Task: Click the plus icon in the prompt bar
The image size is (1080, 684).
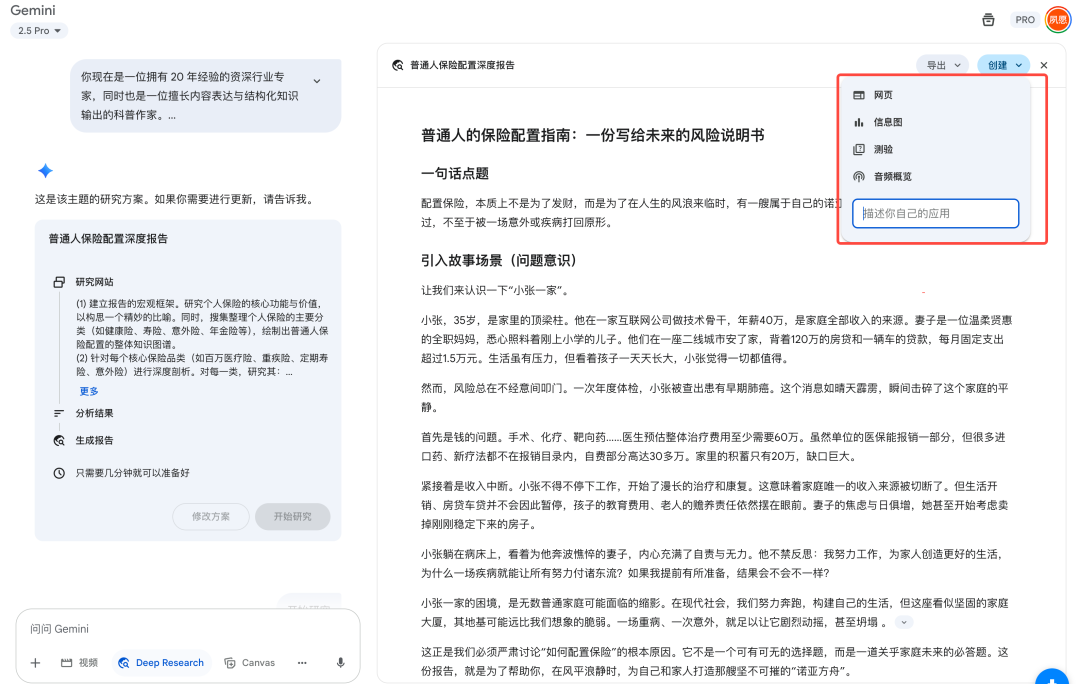Action: click(x=34, y=662)
